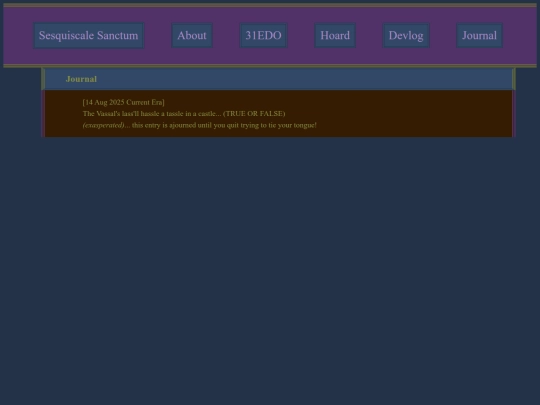Click the line starting 'The Vassal's lass'll hassle'
Image resolution: width=540 pixels, height=405 pixels.
tap(184, 114)
